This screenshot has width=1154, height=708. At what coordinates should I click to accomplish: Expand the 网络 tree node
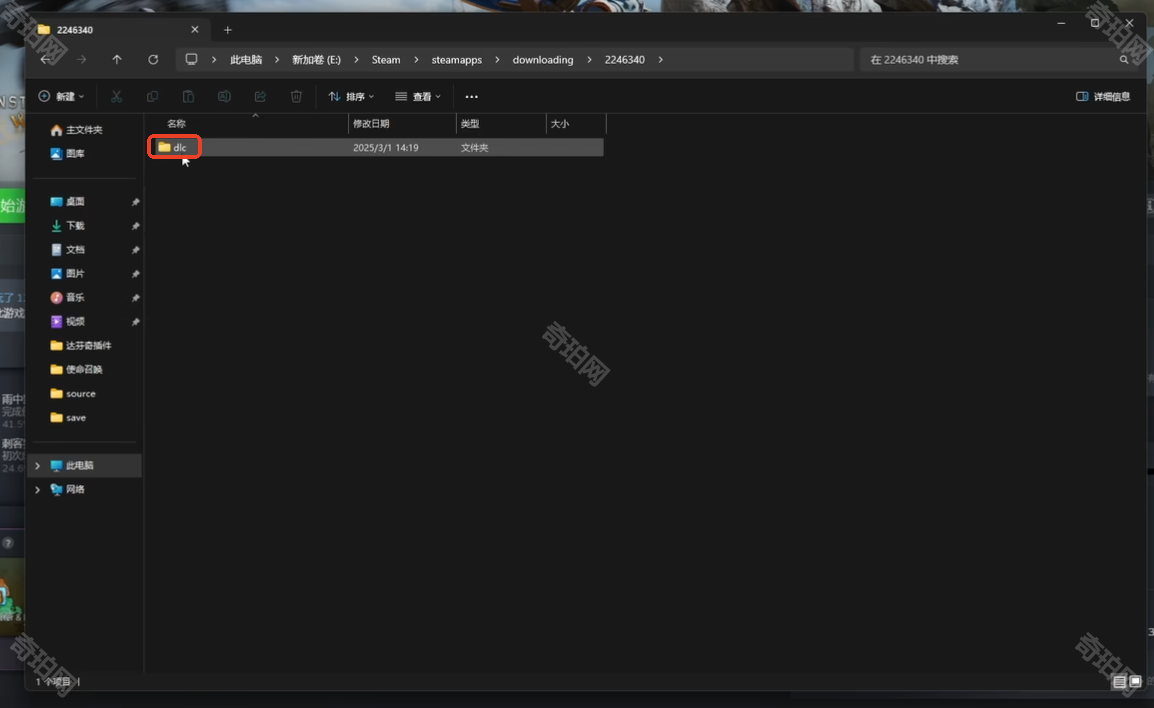click(38, 490)
